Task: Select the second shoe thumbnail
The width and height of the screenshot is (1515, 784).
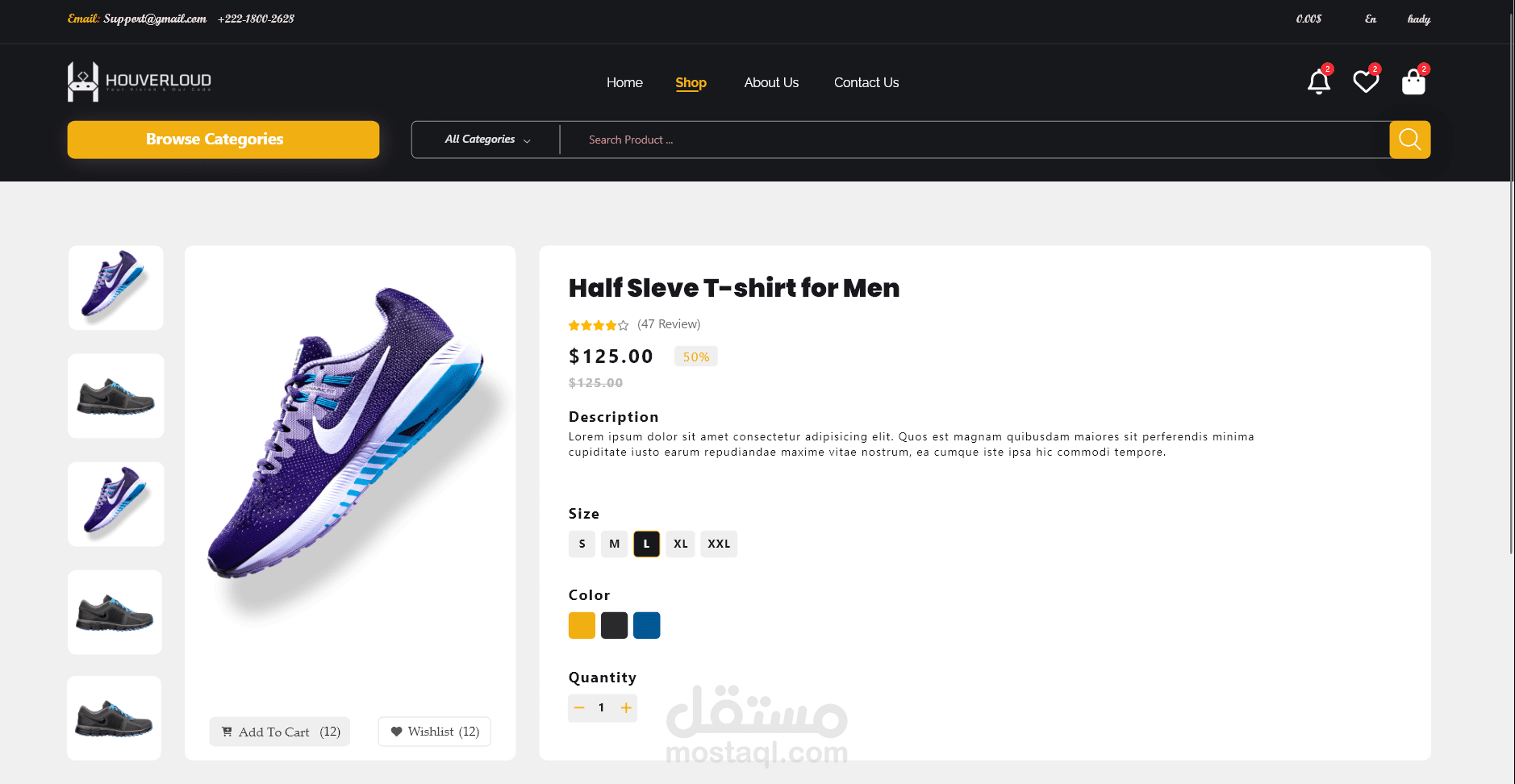Action: [x=116, y=396]
